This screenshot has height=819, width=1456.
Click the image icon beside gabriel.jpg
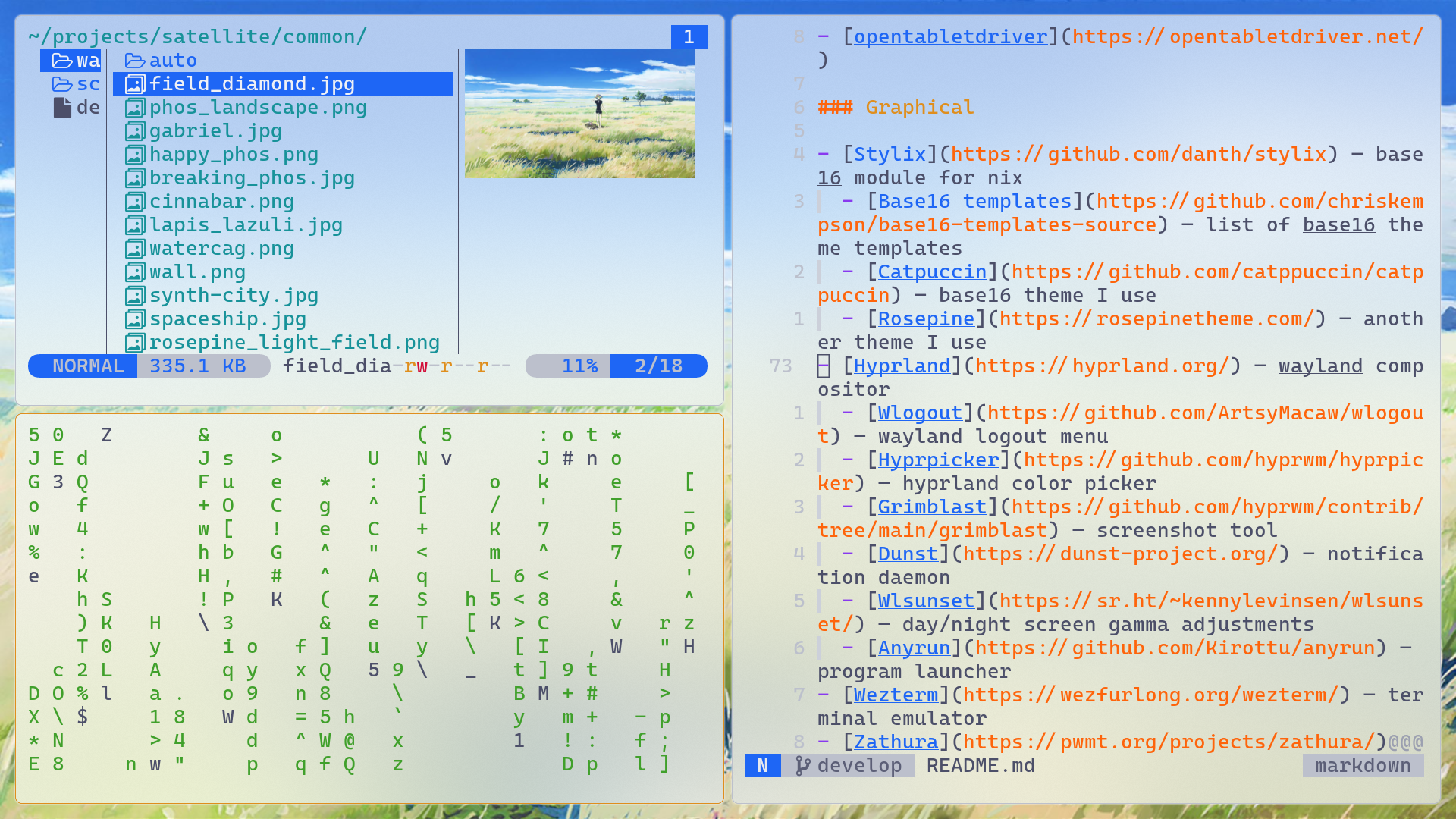135,131
